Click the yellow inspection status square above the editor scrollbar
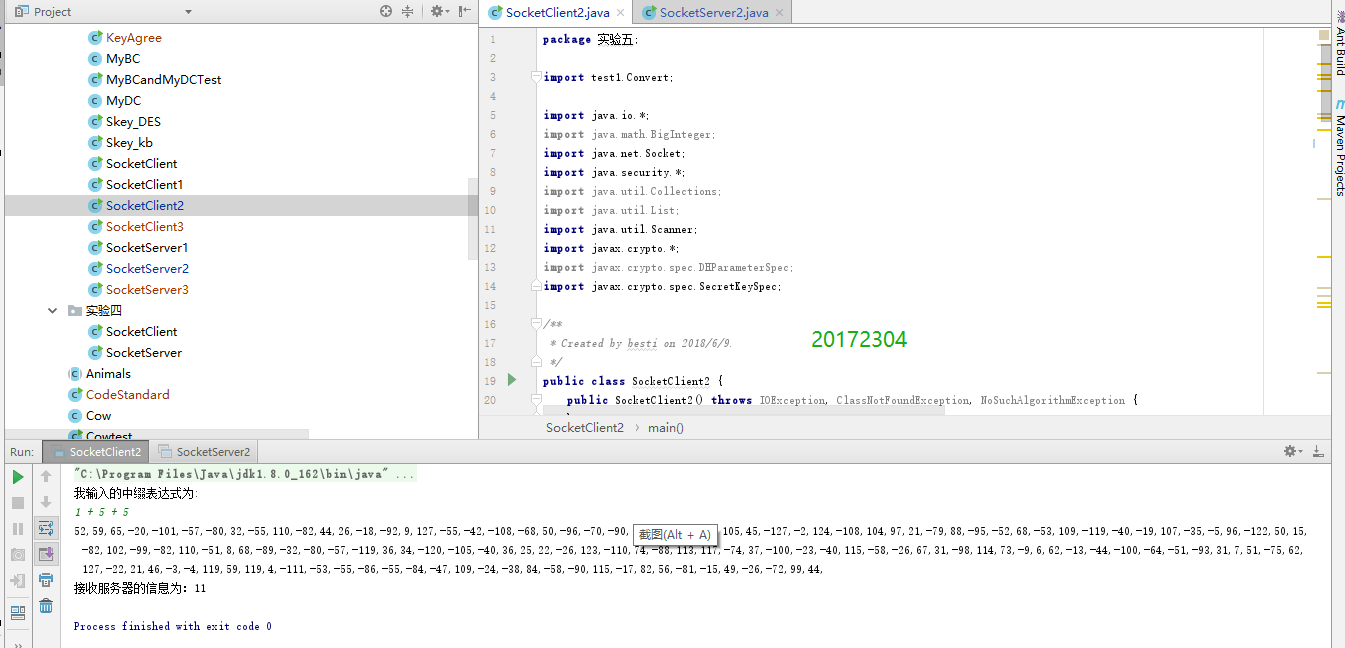This screenshot has width=1345, height=648. click(x=1324, y=36)
